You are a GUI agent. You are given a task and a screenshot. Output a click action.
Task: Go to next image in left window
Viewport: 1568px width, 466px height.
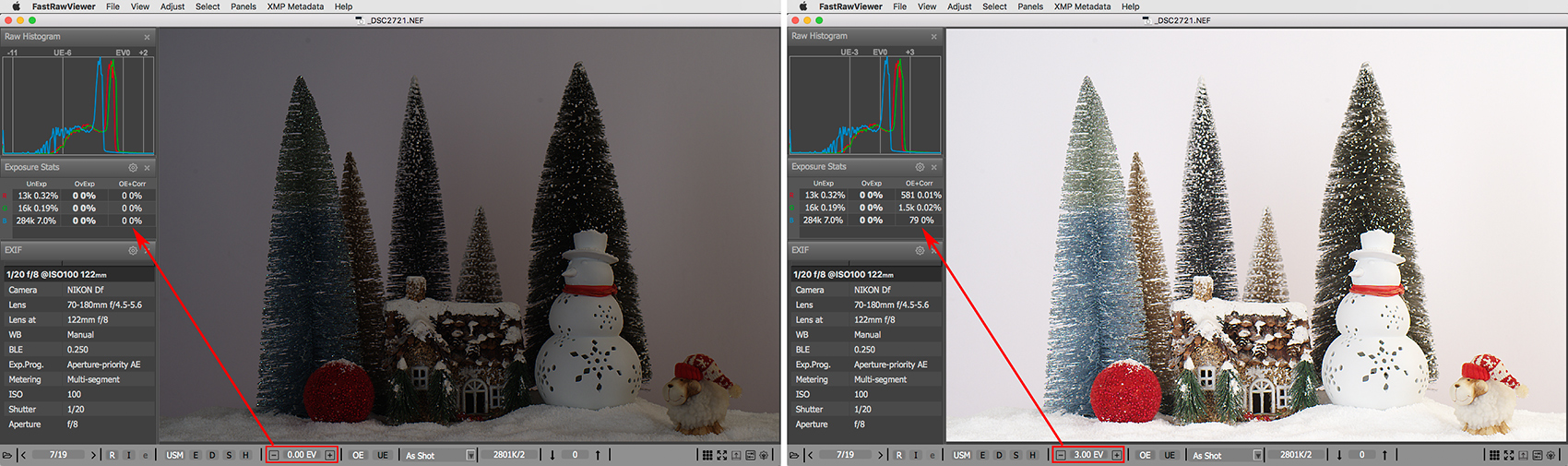tap(93, 455)
